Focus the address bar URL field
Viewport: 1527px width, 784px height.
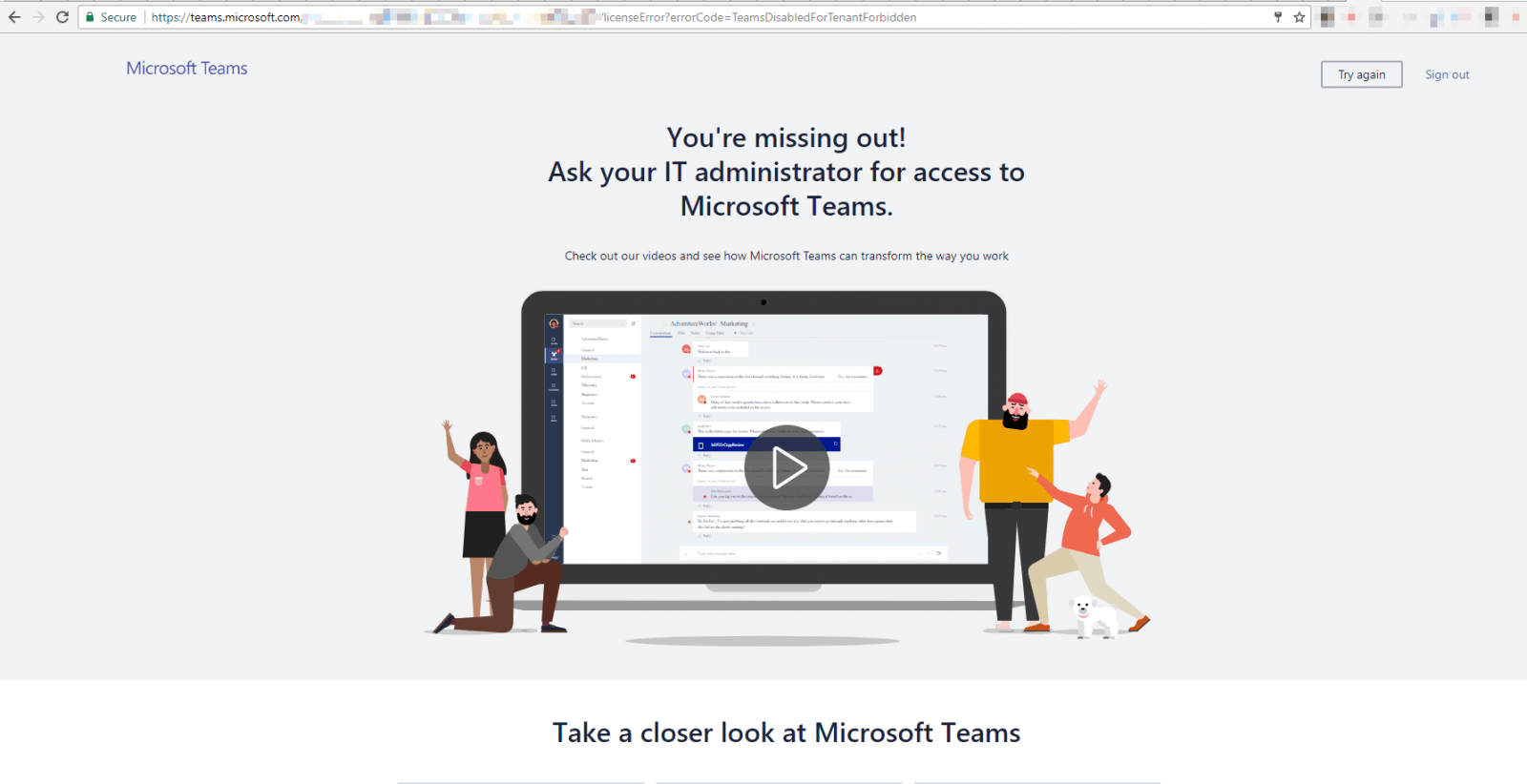668,17
